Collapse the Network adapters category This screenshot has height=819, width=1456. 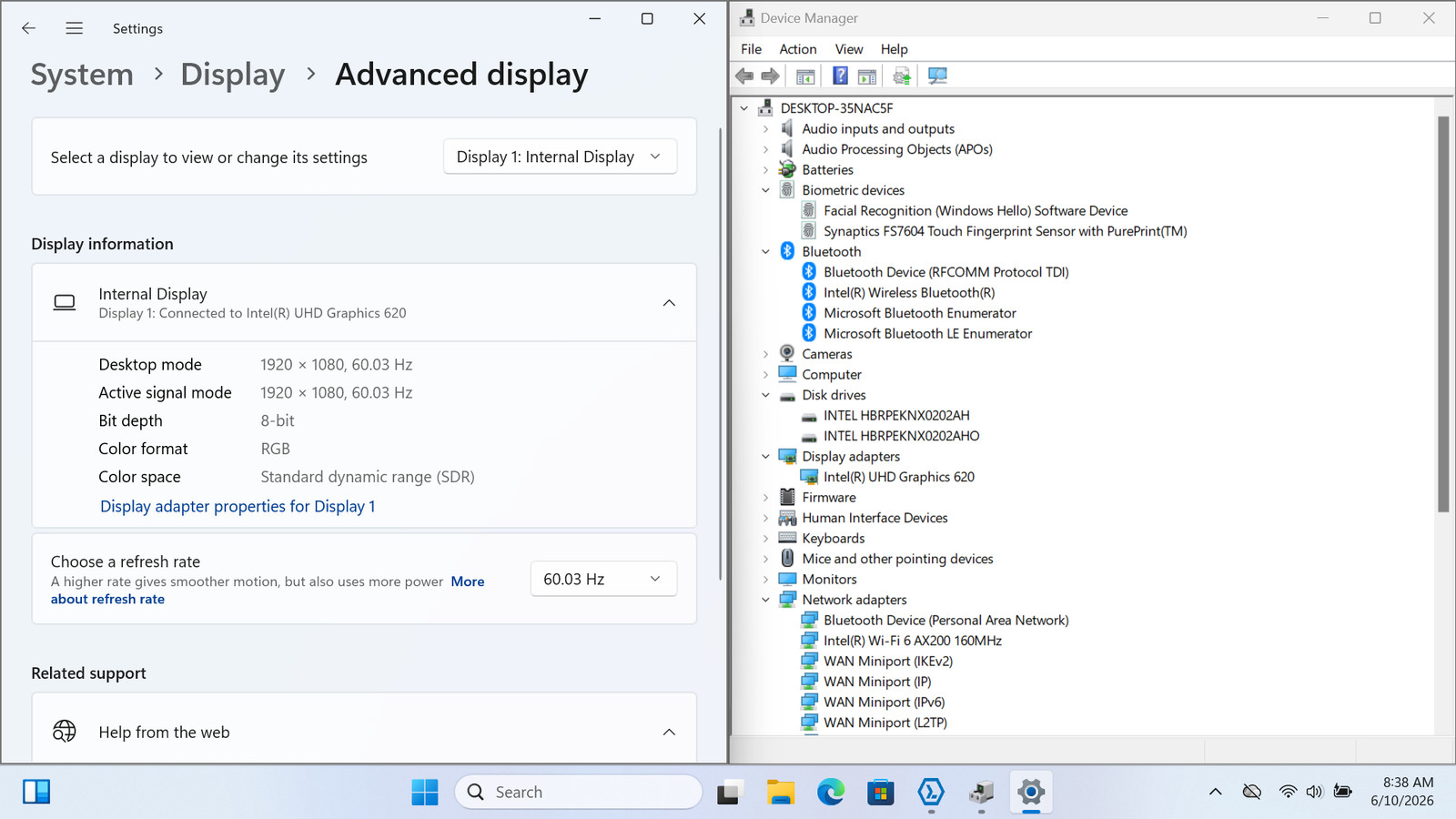pos(765,600)
